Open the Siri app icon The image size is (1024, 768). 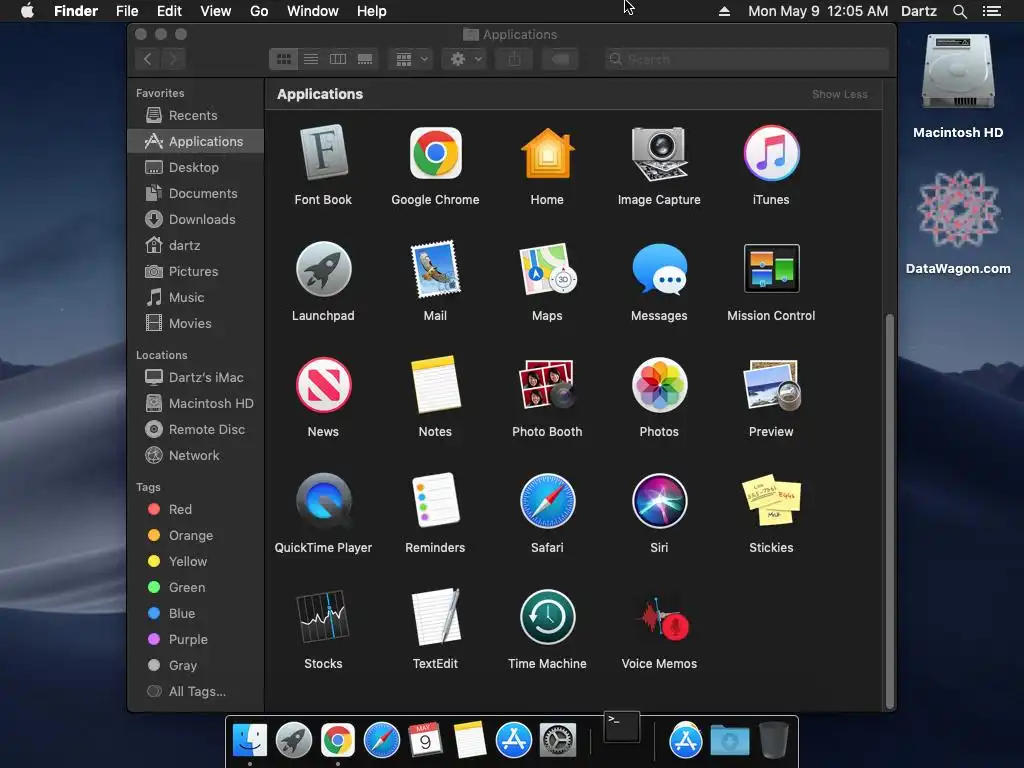point(659,501)
